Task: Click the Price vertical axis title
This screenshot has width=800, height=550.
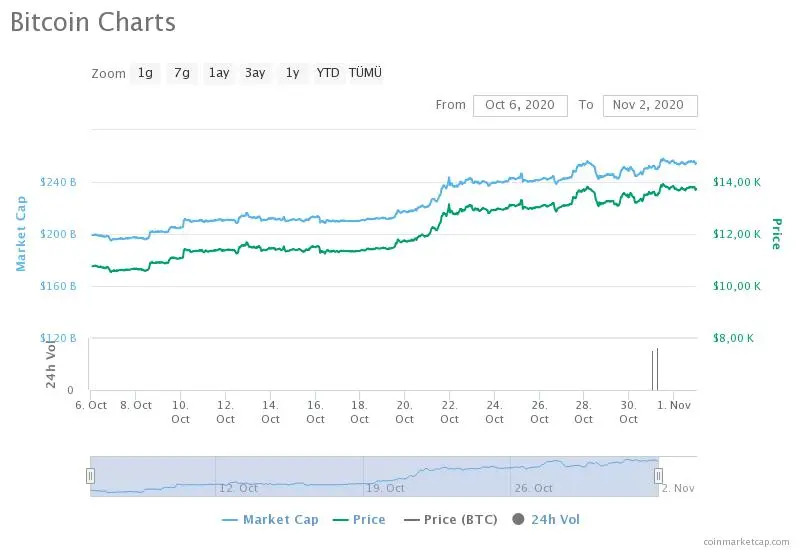Action: pos(777,234)
